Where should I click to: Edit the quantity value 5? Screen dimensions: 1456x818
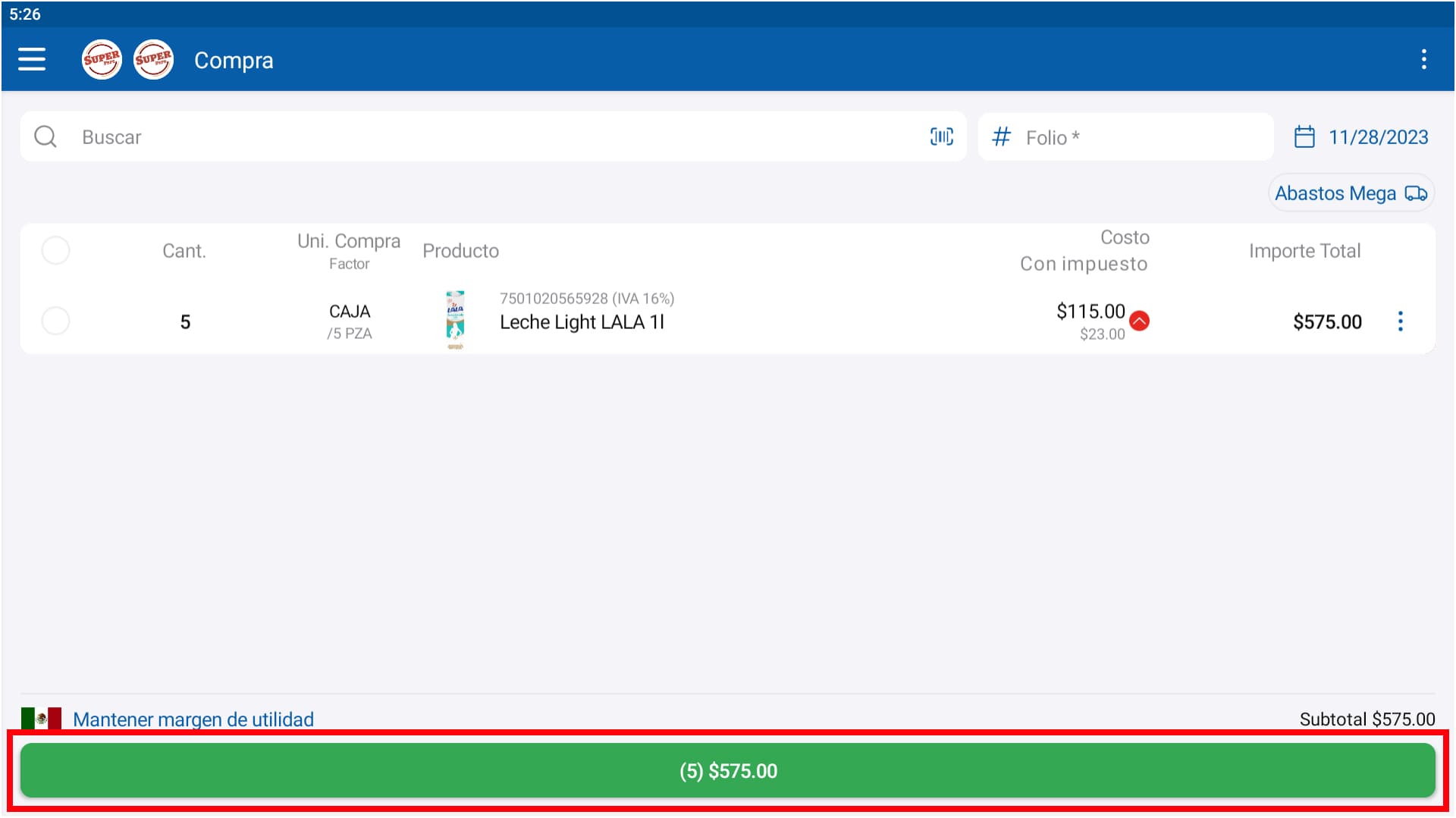pos(185,322)
